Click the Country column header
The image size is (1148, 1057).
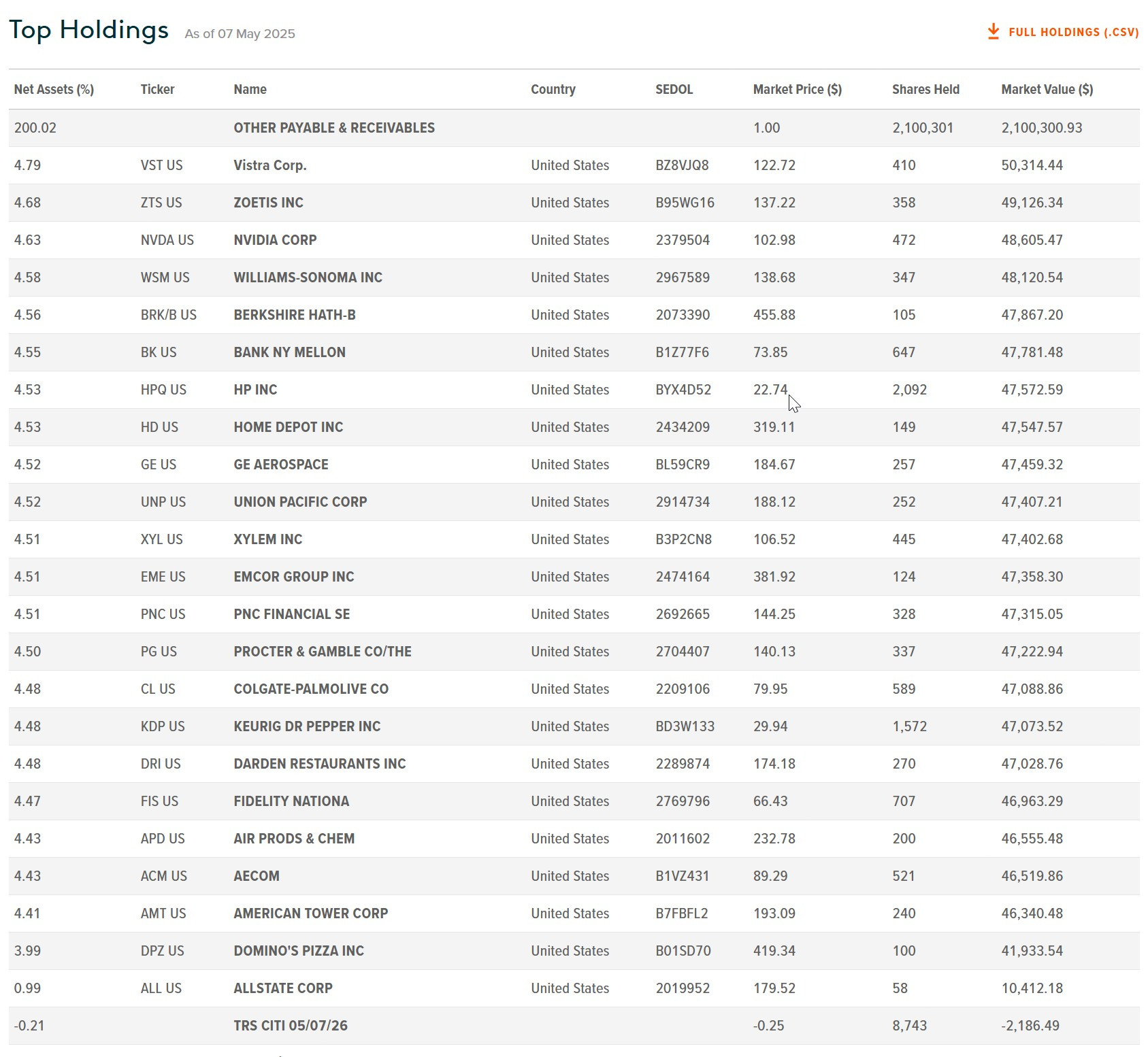tap(553, 89)
